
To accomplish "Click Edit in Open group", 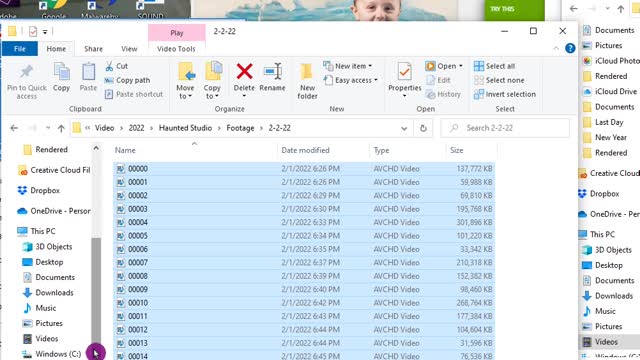I will click(438, 80).
